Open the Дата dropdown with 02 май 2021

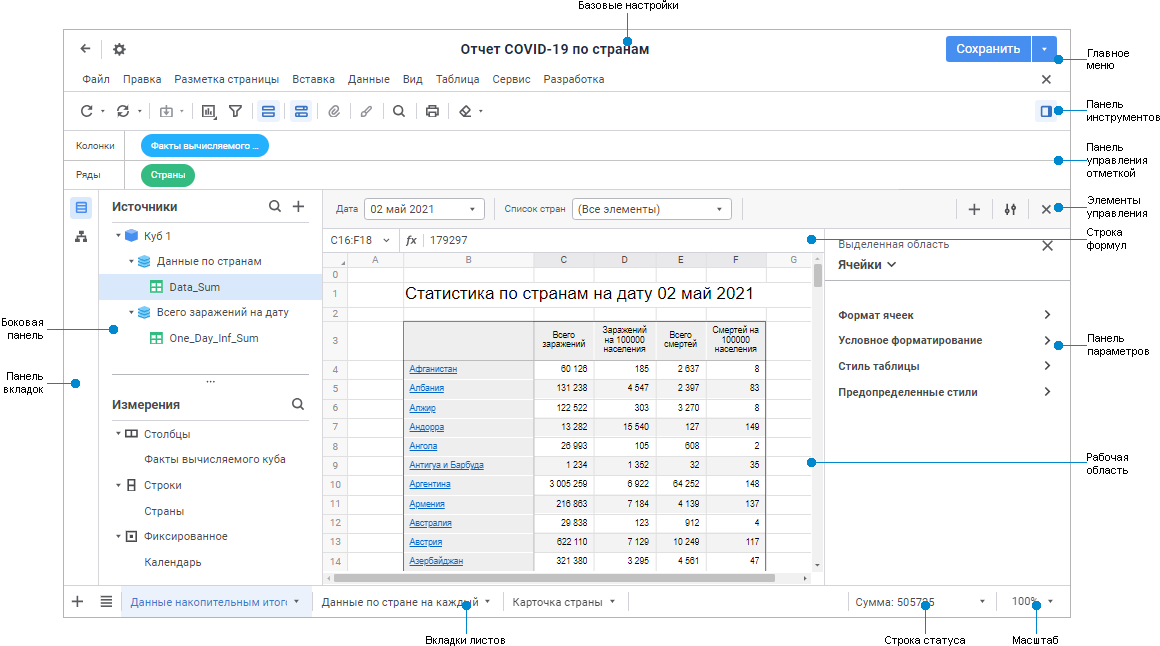point(423,209)
